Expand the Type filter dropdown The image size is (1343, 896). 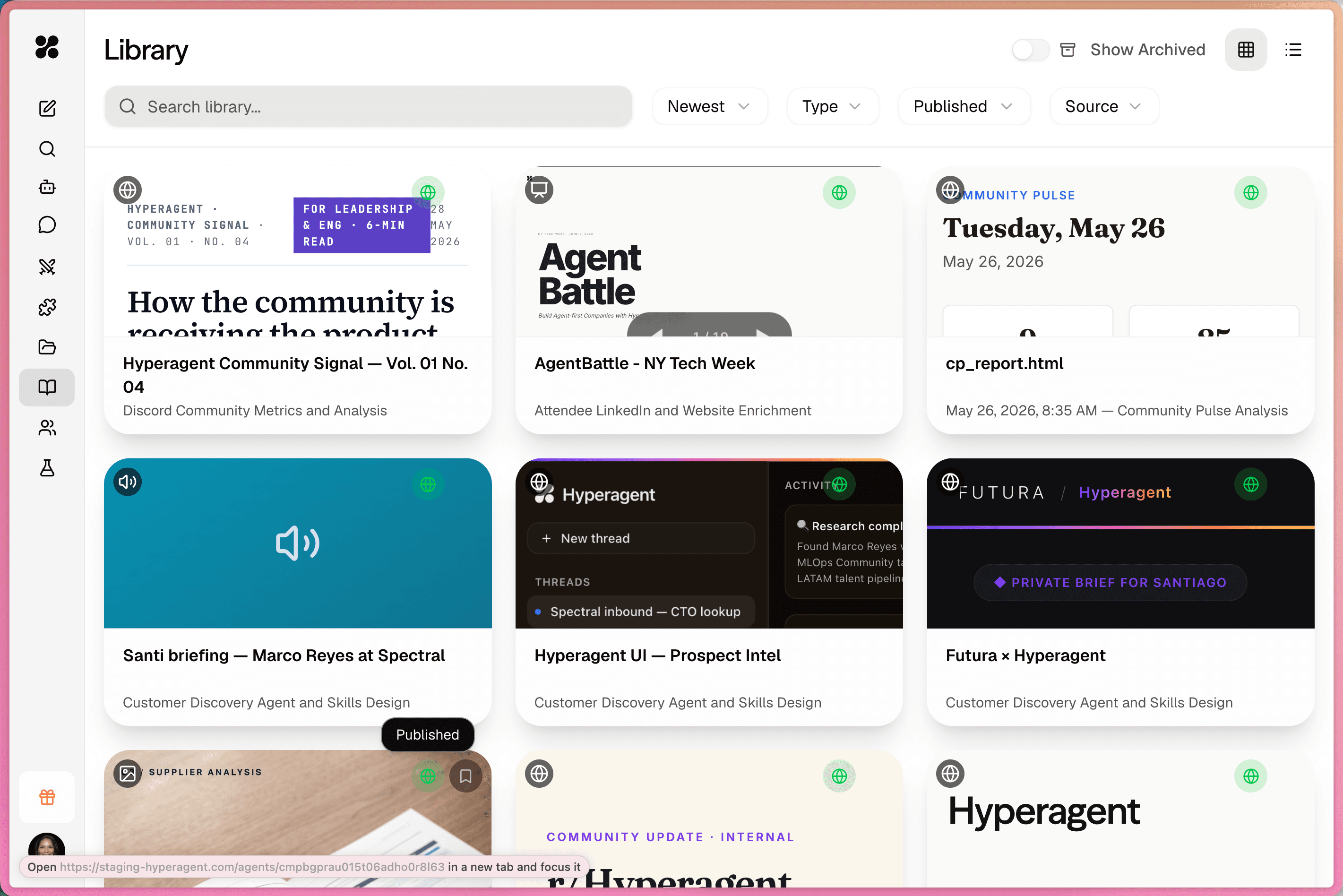(832, 106)
